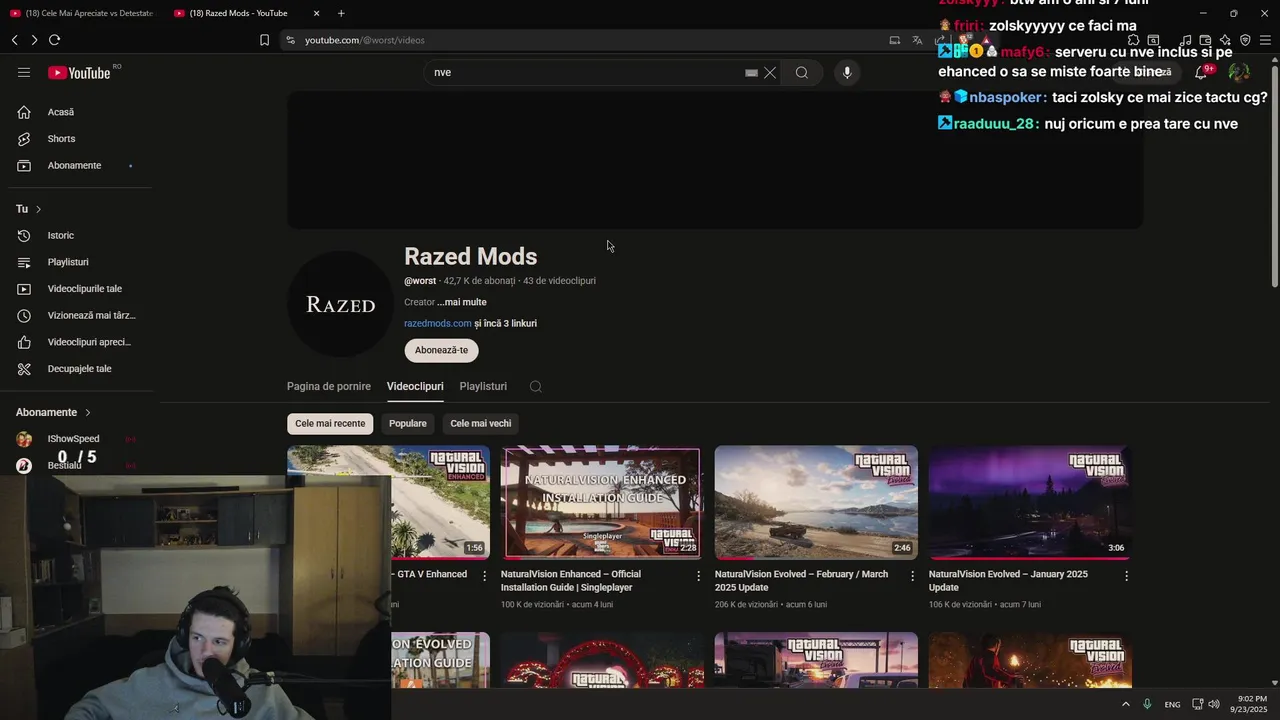
Task: Switch to Cele Mai Apreciate vs Detestate browser tab
Action: pyautogui.click(x=82, y=13)
